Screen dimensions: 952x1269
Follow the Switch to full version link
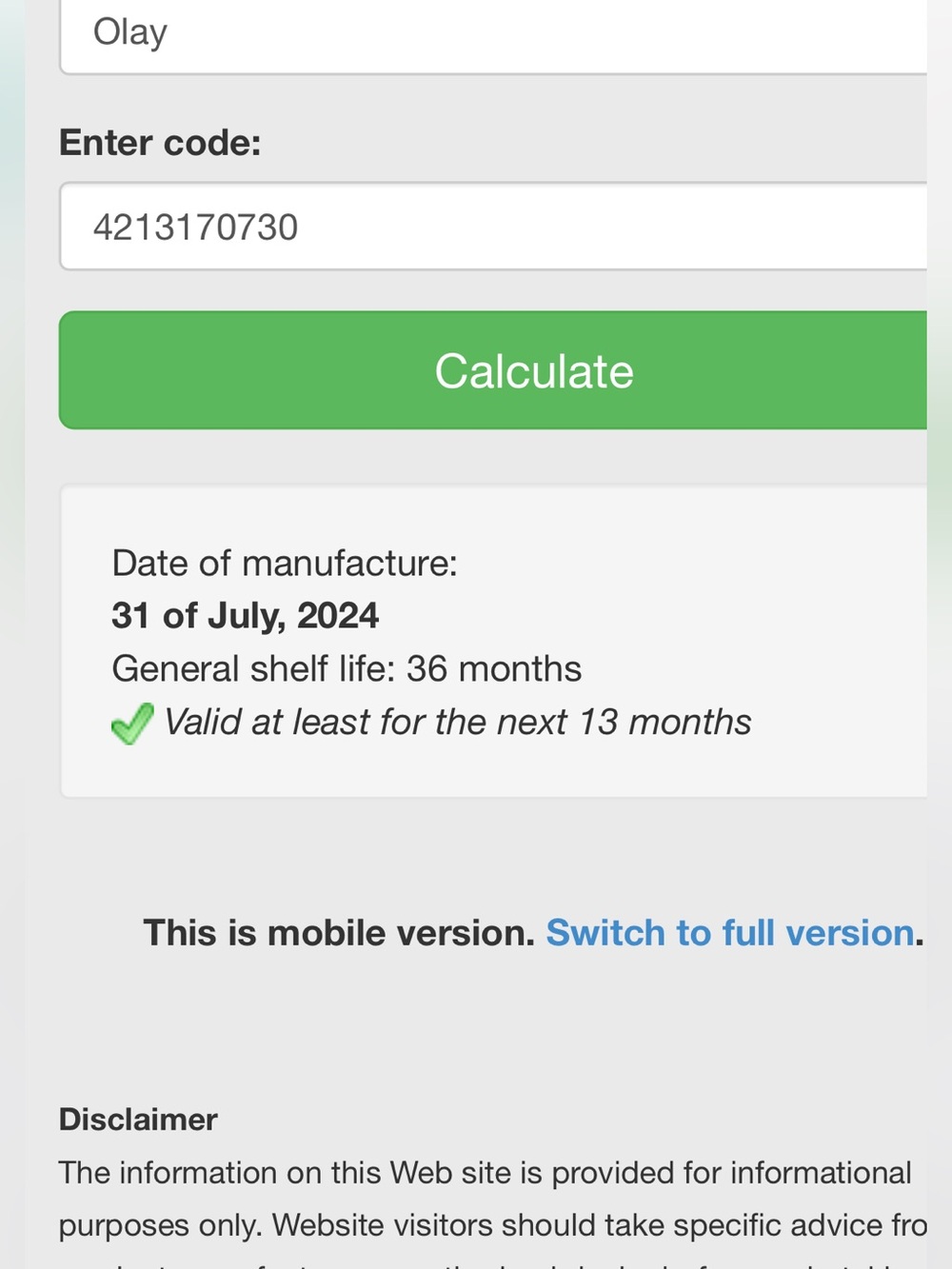730,933
